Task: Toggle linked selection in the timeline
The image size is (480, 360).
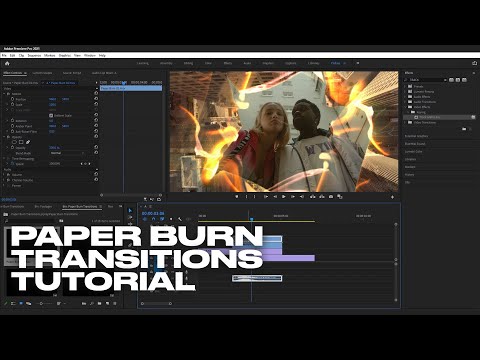Action: point(162,219)
